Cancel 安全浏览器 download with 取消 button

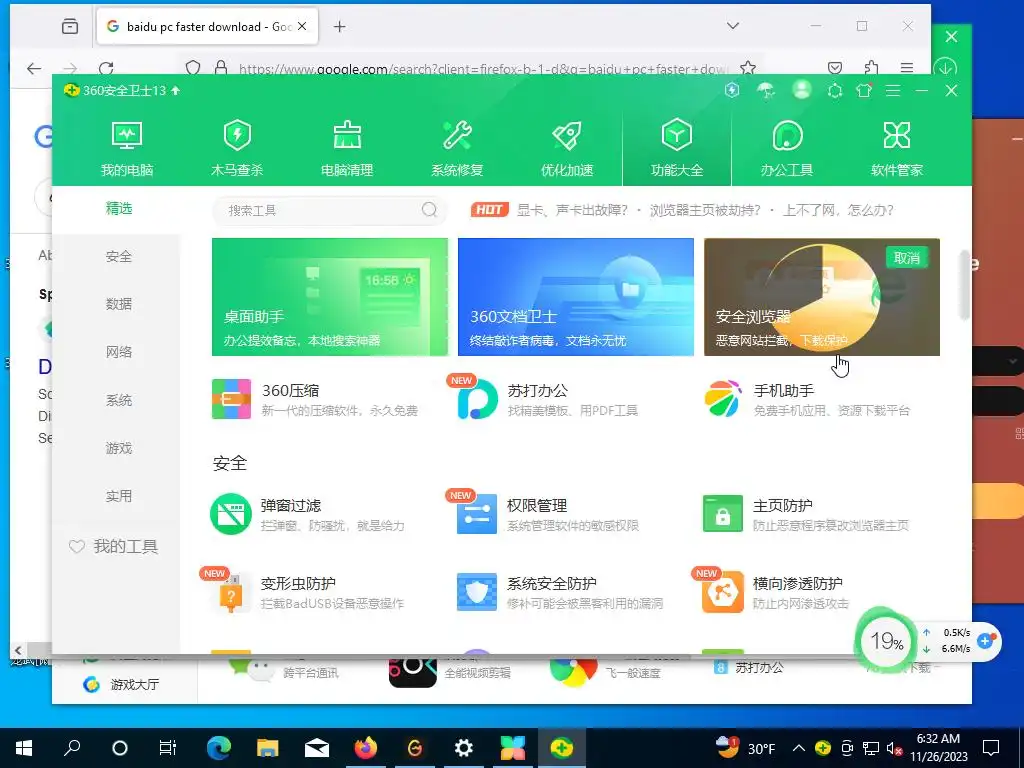[x=907, y=258]
